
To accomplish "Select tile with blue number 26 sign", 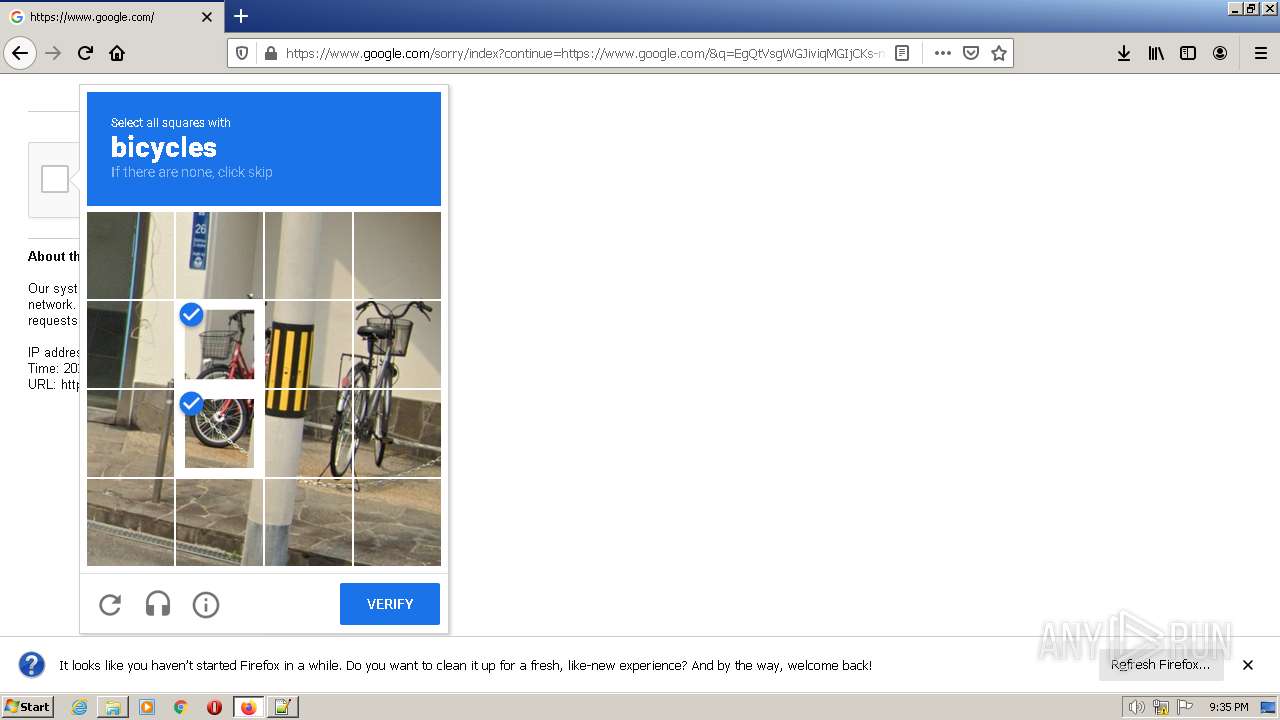I will click(x=219, y=255).
